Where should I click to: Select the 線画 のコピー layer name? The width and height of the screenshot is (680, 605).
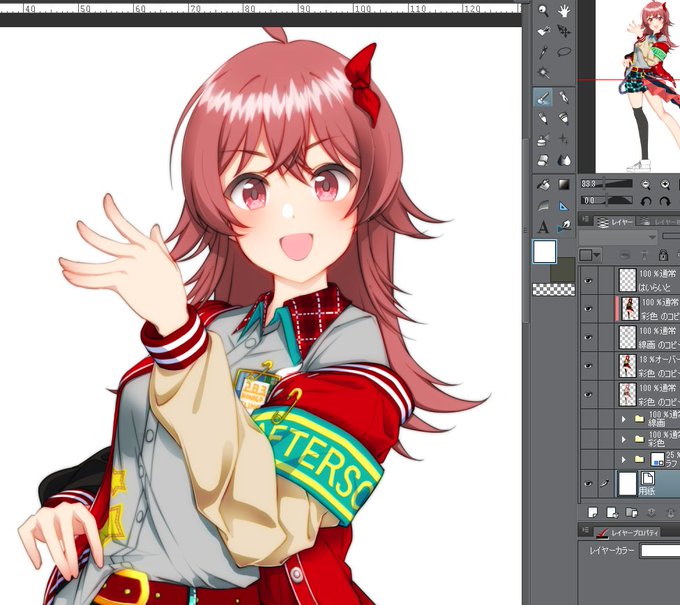(659, 345)
